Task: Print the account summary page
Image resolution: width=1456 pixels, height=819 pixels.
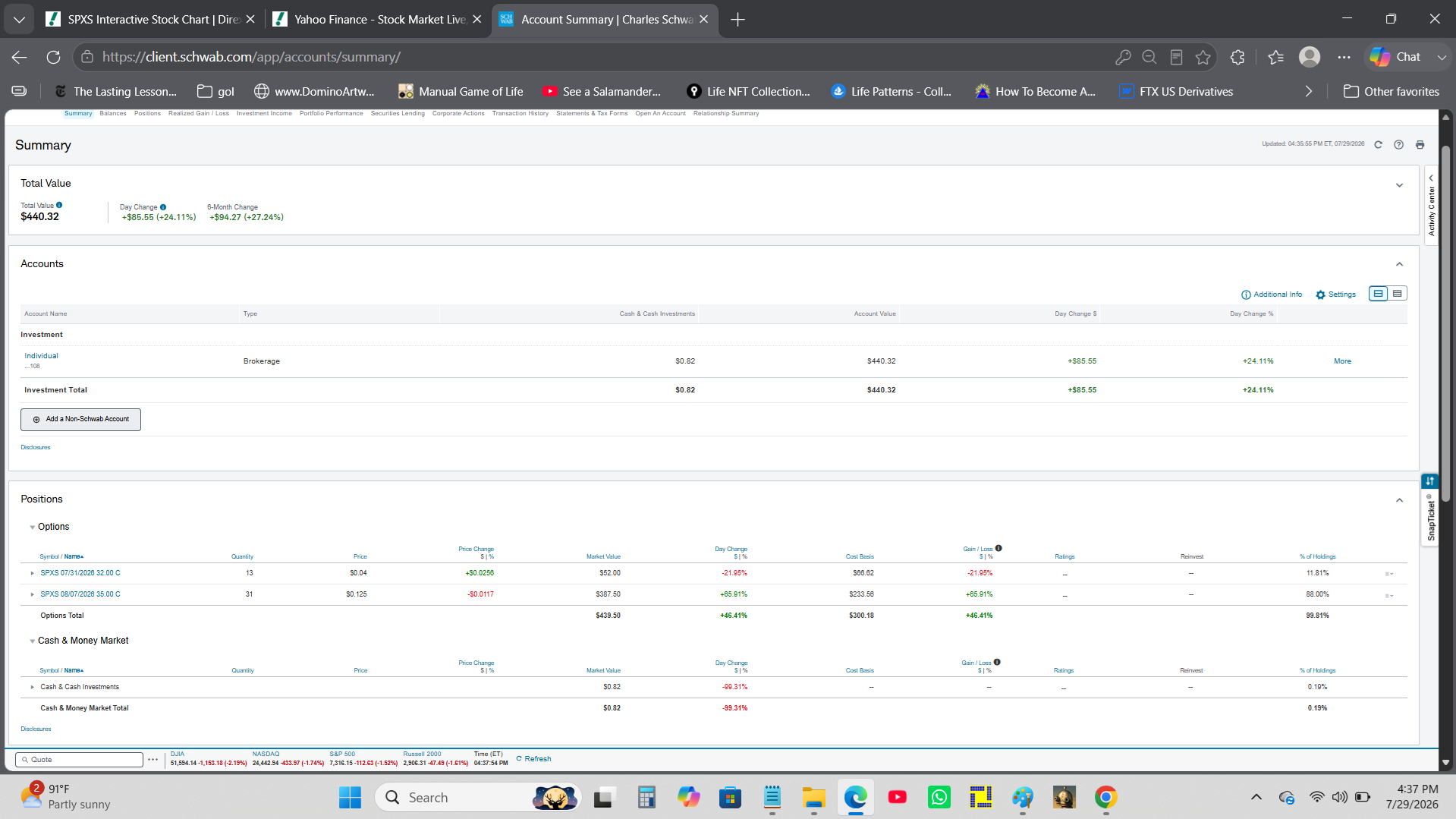Action: [x=1420, y=144]
